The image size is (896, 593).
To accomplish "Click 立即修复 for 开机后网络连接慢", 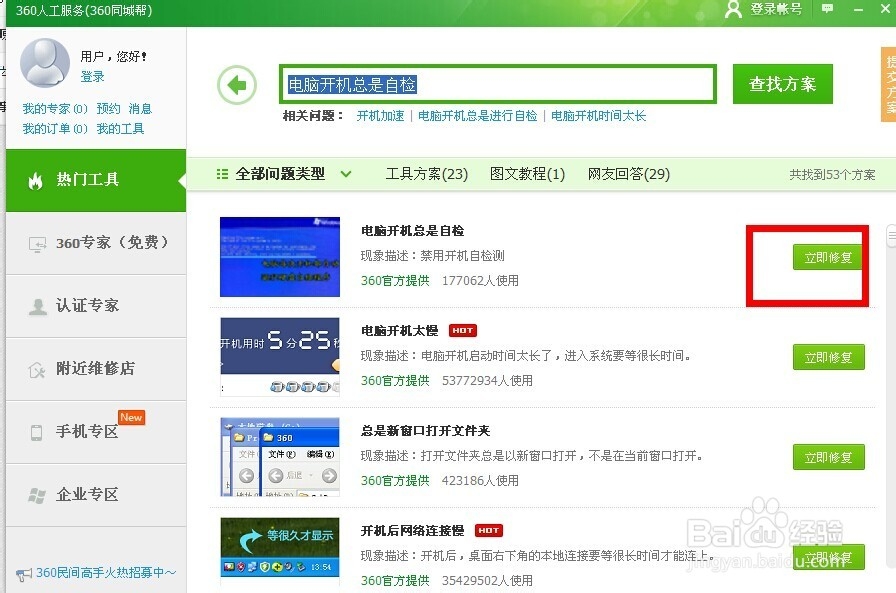I will tap(829, 557).
